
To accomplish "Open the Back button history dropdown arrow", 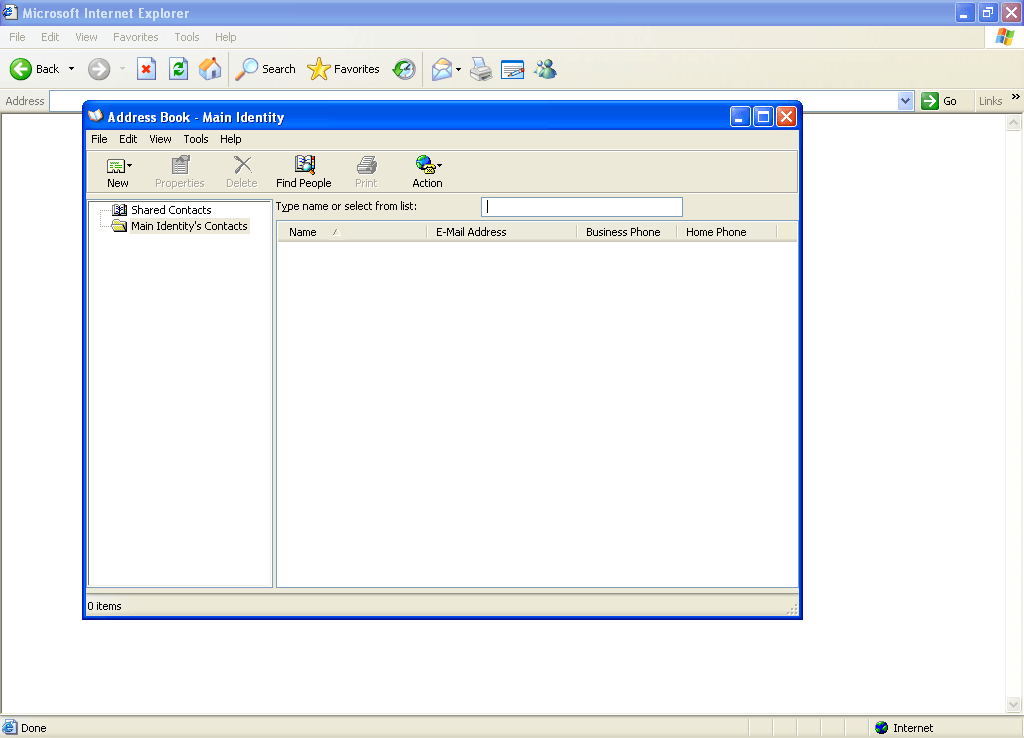I will (71, 69).
